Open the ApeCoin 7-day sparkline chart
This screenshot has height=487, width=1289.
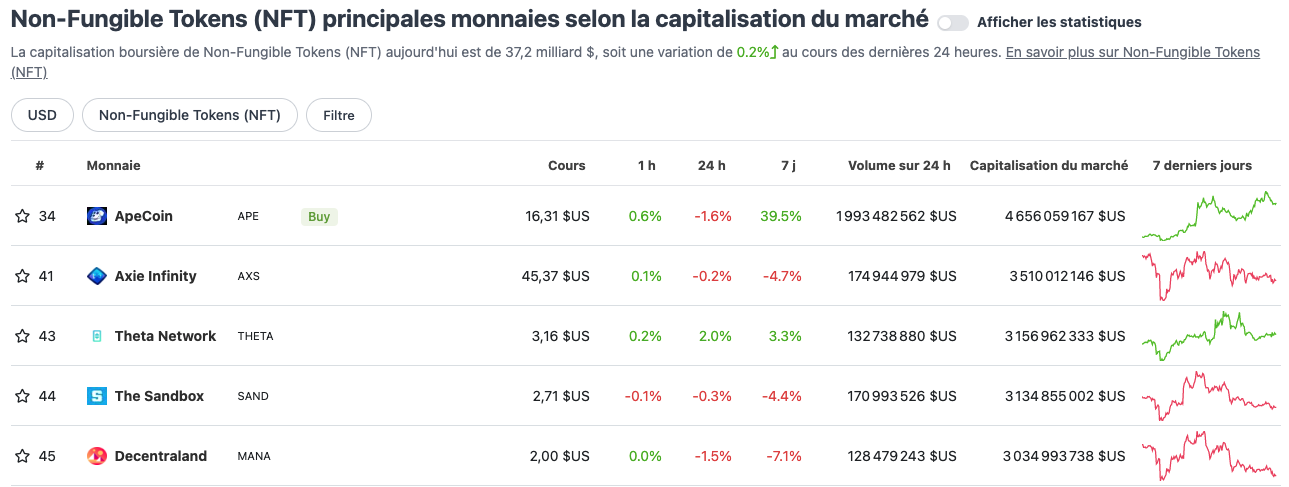click(x=1209, y=216)
